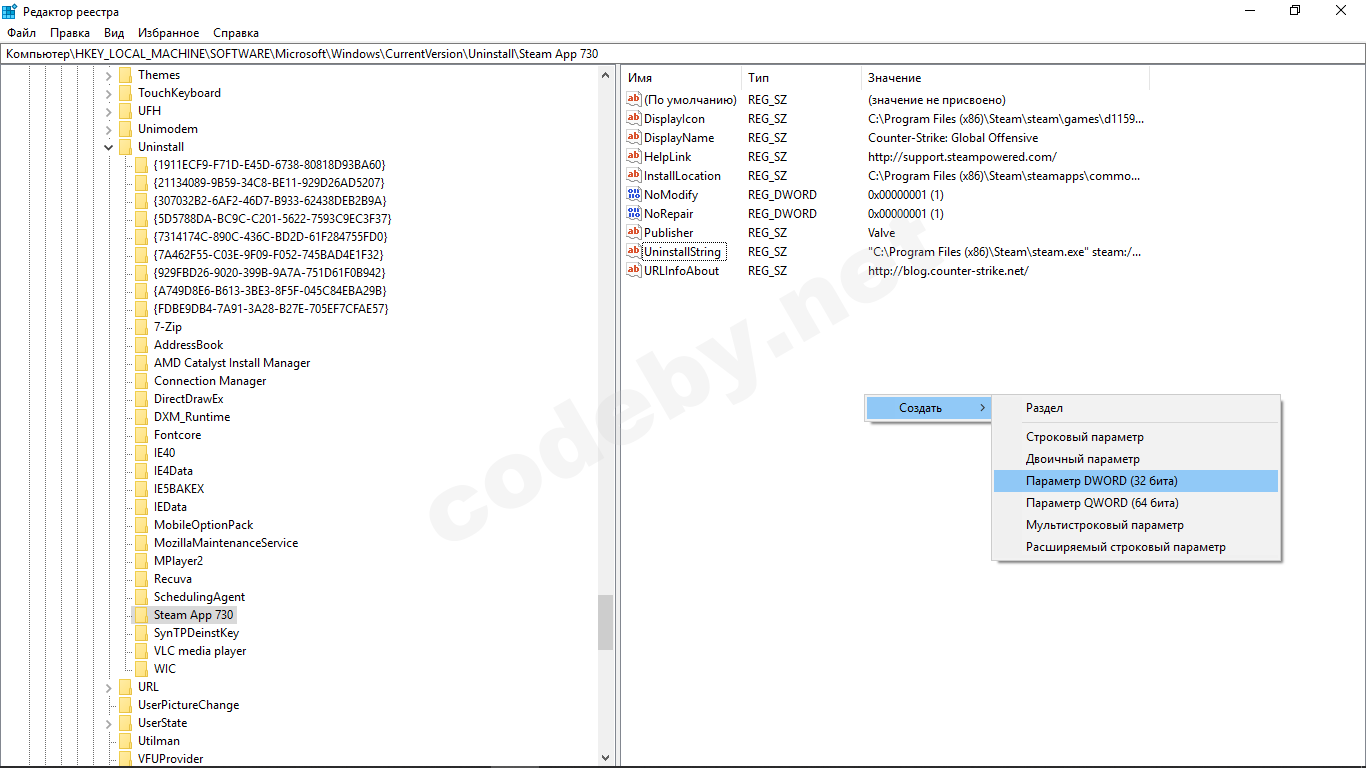Click the DirectDrawEx folder icon
Image resolution: width=1366 pixels, height=768 pixels.
pos(141,399)
